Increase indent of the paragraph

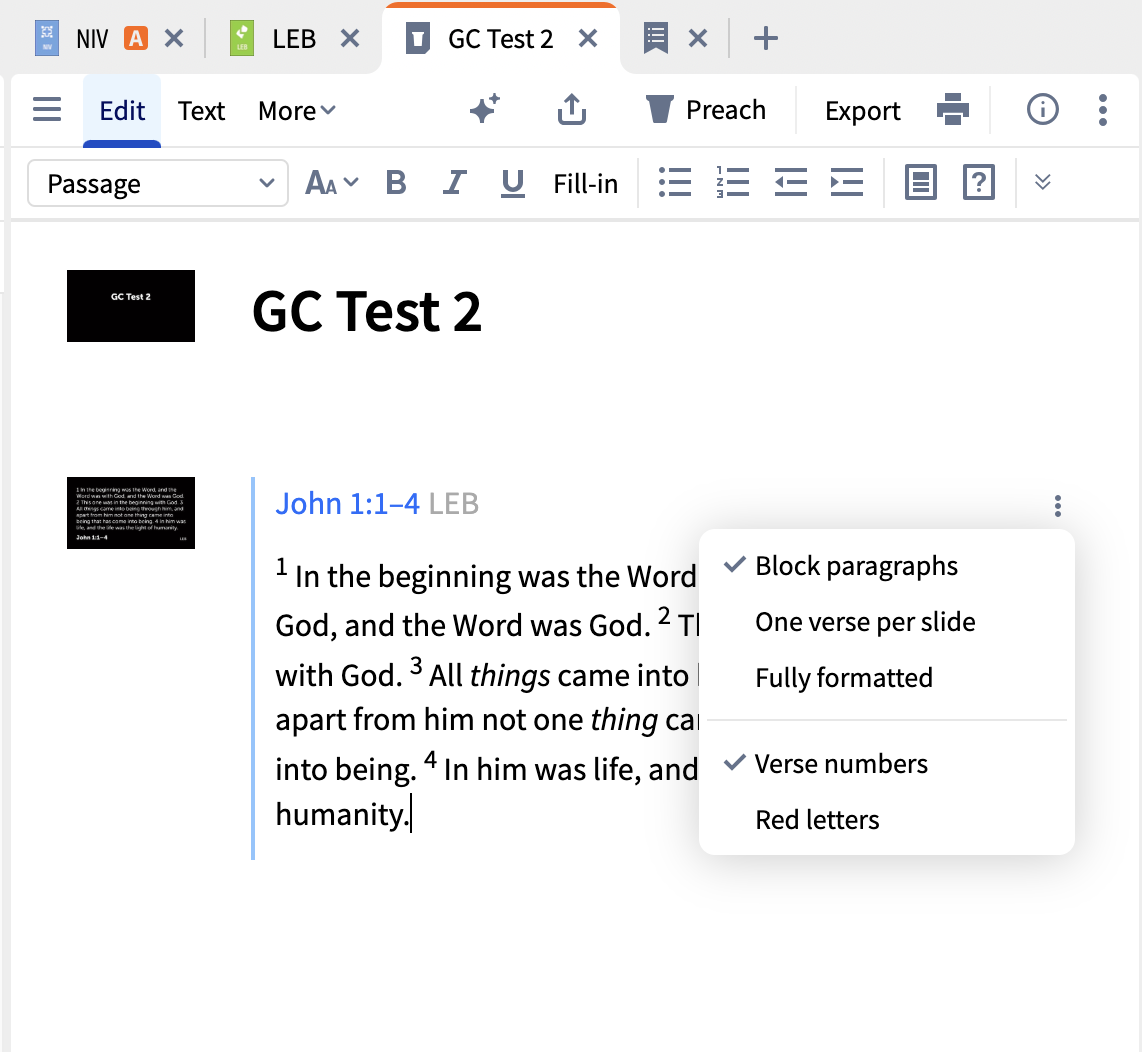pos(846,182)
